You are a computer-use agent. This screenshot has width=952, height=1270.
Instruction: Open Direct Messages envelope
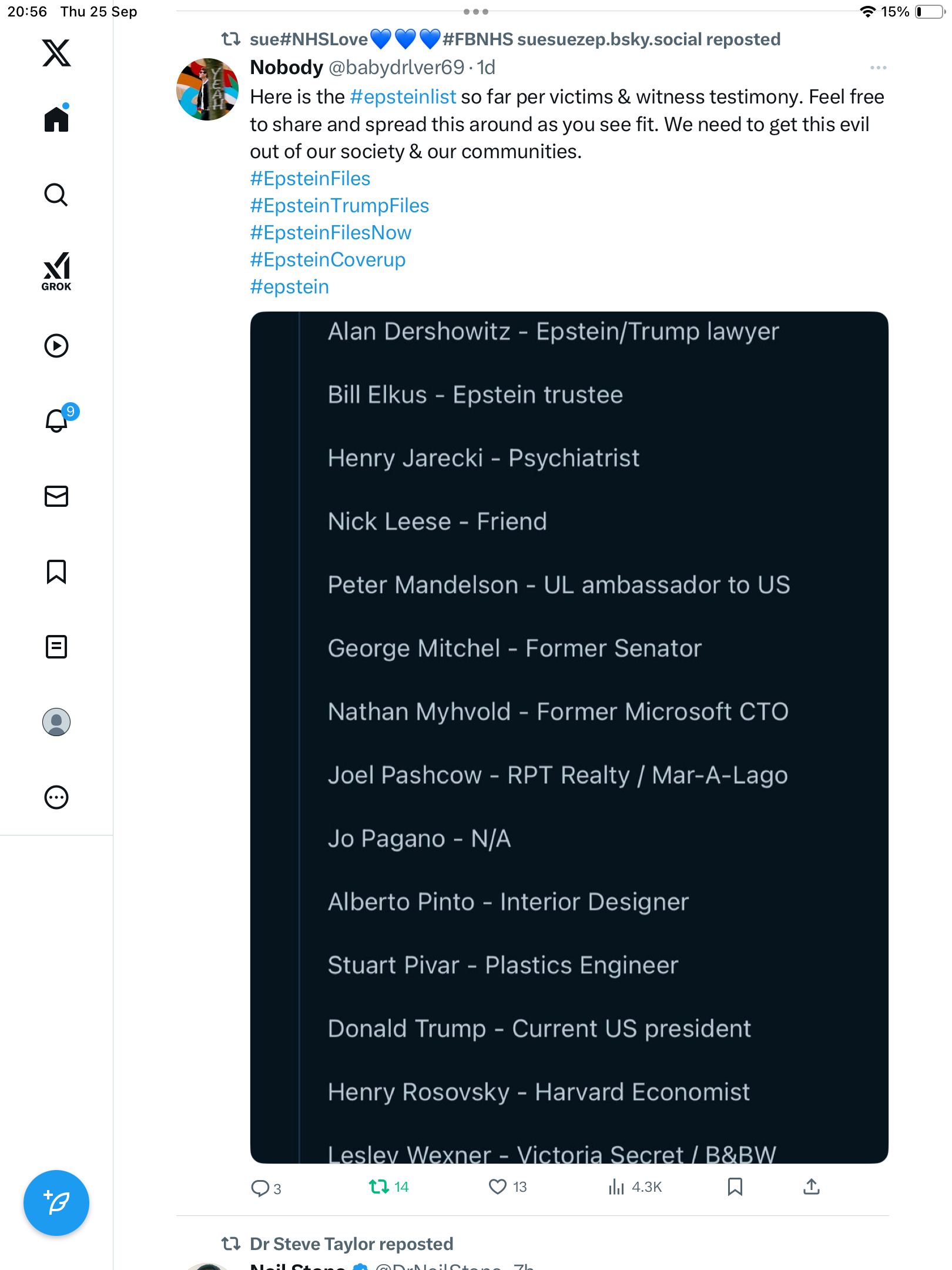tap(56, 496)
